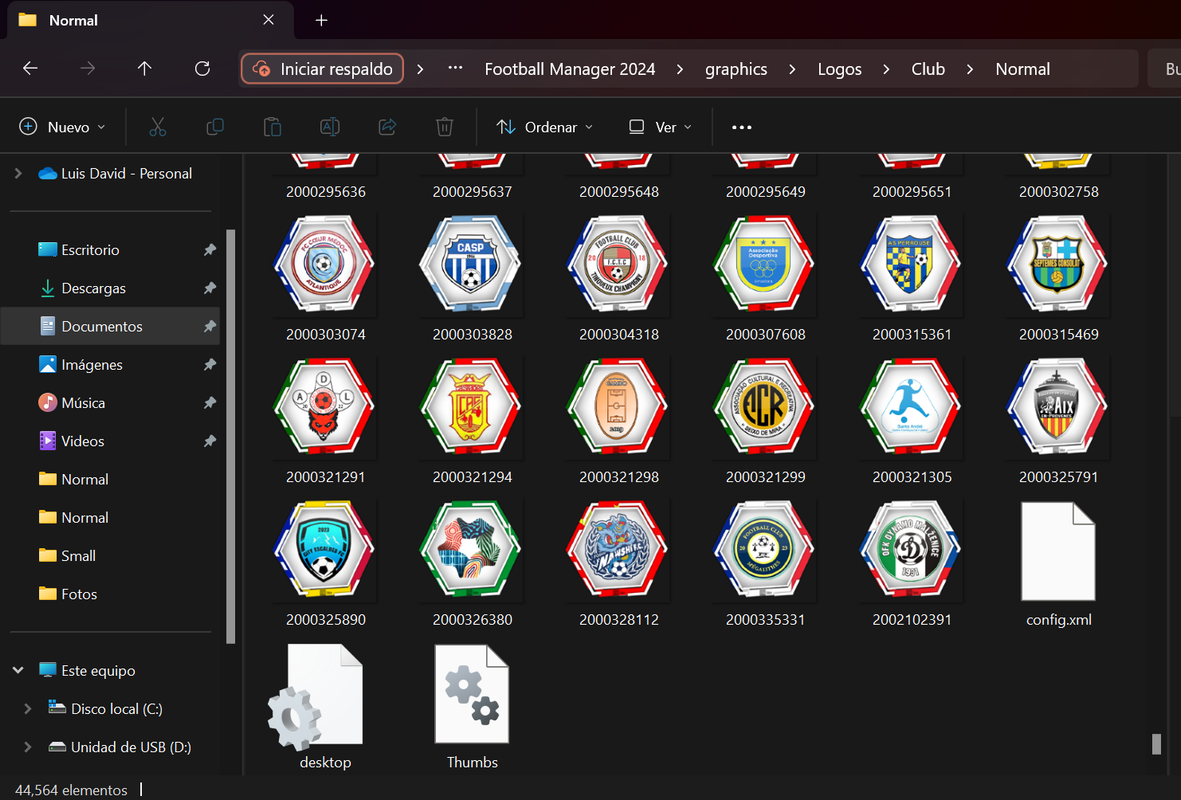Viewport: 1181px width, 800px height.
Task: Select the Normal window tab
Action: [x=150, y=20]
